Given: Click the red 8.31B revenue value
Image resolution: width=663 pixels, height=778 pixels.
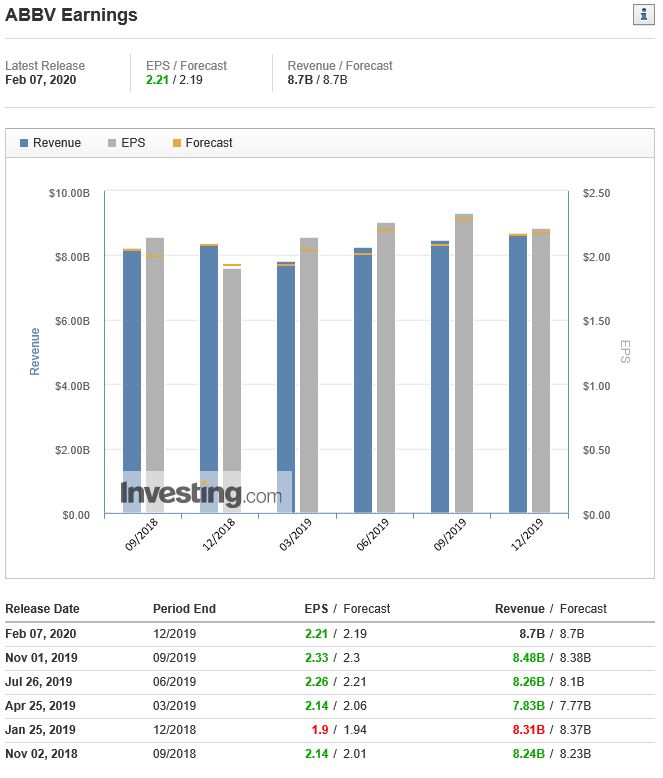Looking at the screenshot, I should [529, 730].
